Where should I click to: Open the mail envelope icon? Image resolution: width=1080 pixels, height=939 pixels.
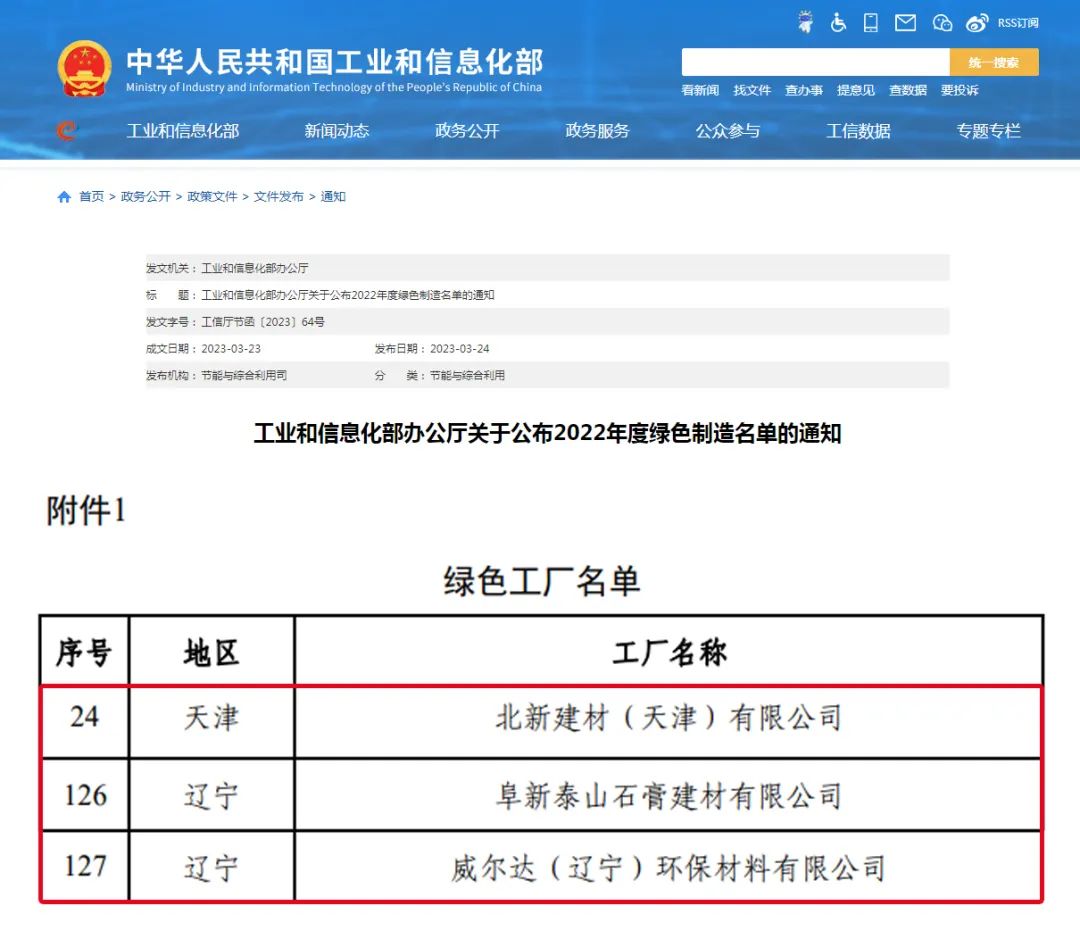905,23
